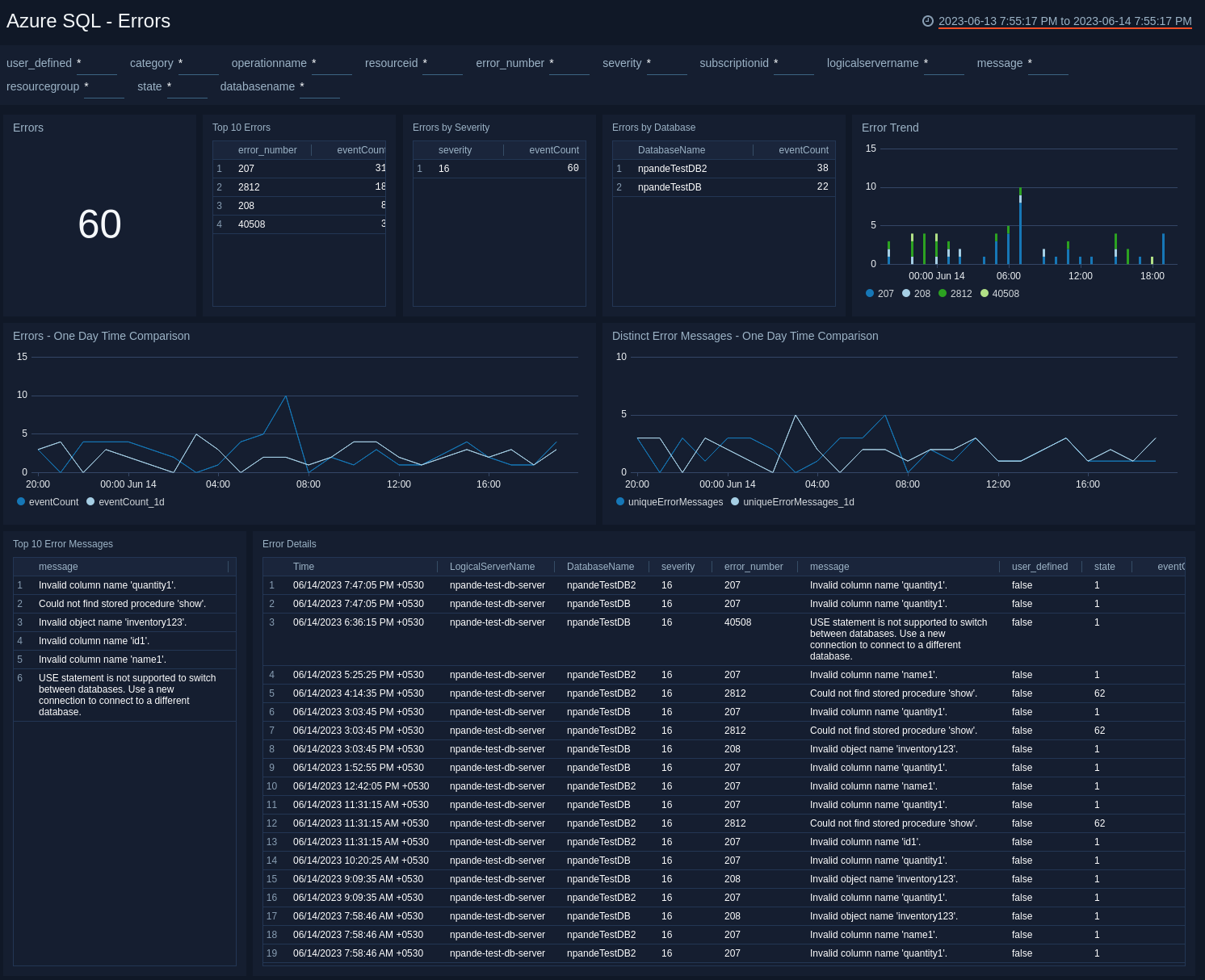The image size is (1205, 980).
Task: Sort Top 10 Error Messages by message column
Action: pyautogui.click(x=58, y=567)
